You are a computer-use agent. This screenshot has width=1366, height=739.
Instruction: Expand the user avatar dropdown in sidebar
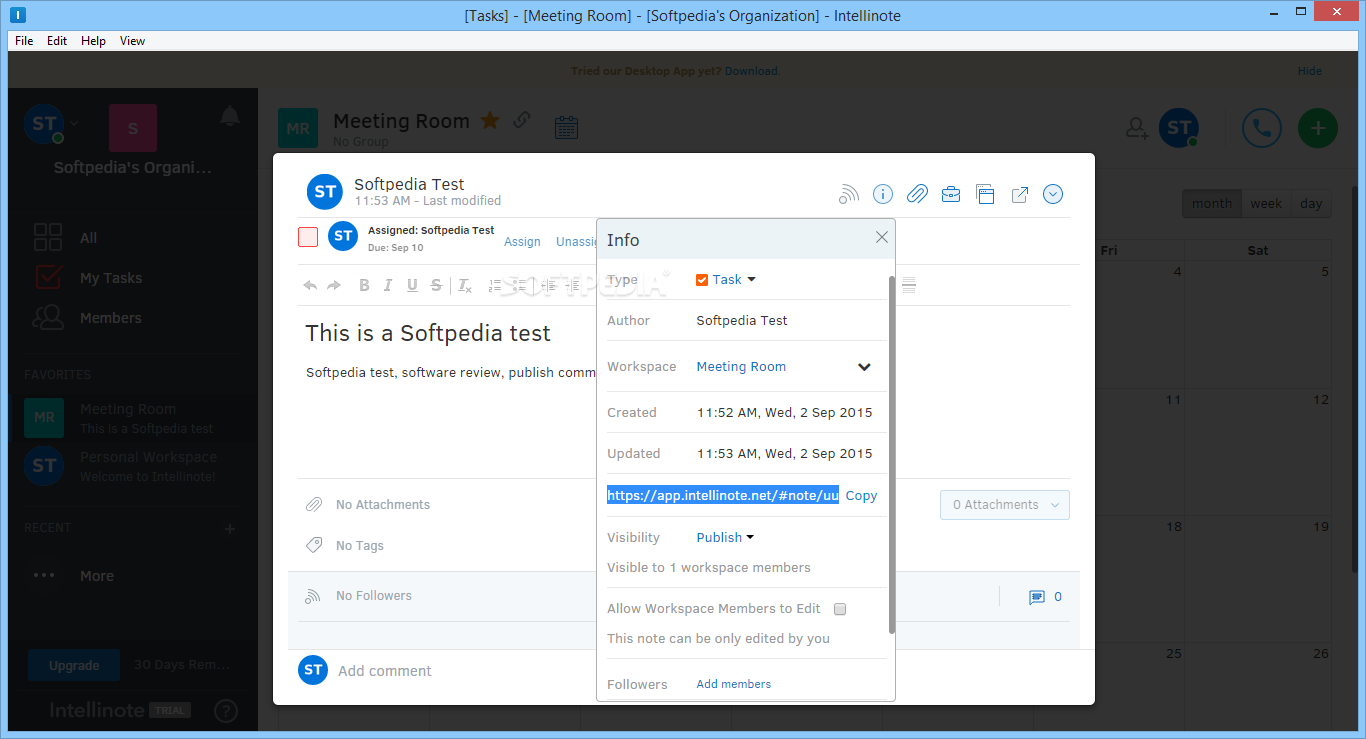coord(74,123)
